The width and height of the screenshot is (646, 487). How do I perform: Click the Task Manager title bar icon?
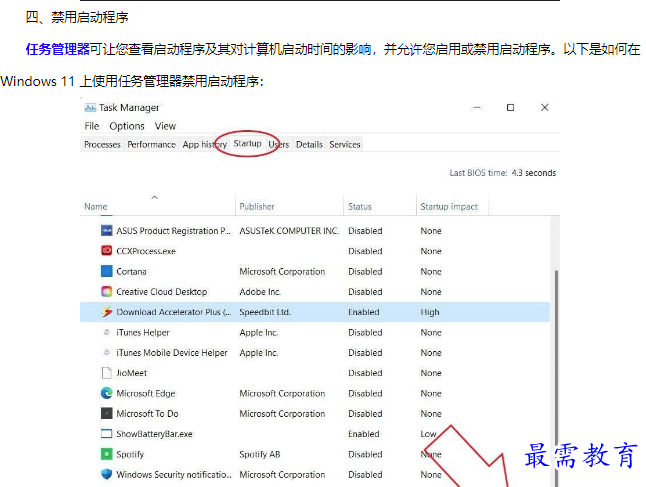(90, 108)
